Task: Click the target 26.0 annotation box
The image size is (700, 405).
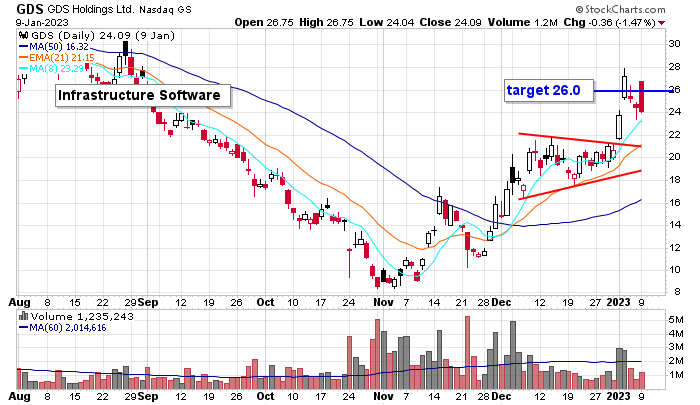Action: [x=549, y=91]
